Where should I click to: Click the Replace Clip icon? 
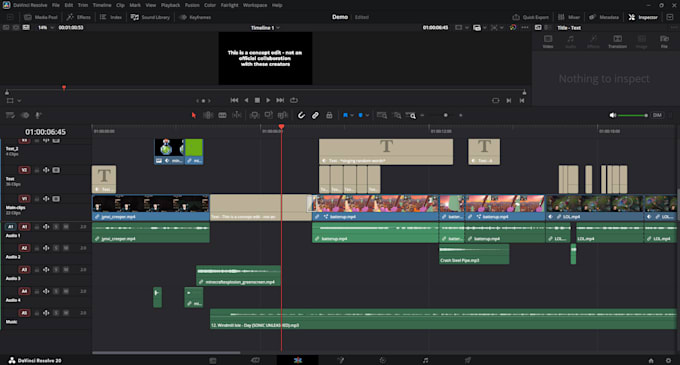pos(283,115)
